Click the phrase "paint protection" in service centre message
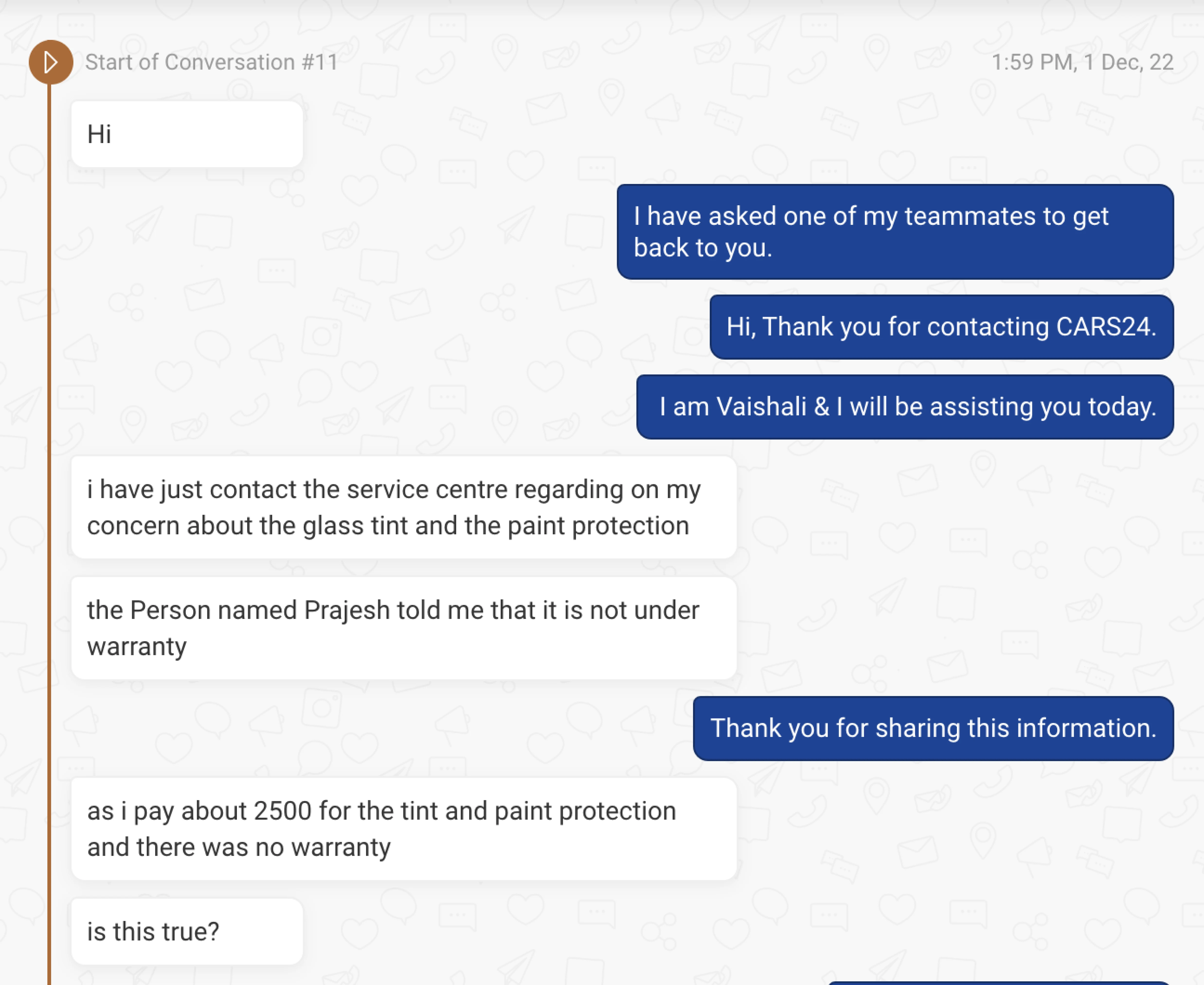 tap(598, 525)
